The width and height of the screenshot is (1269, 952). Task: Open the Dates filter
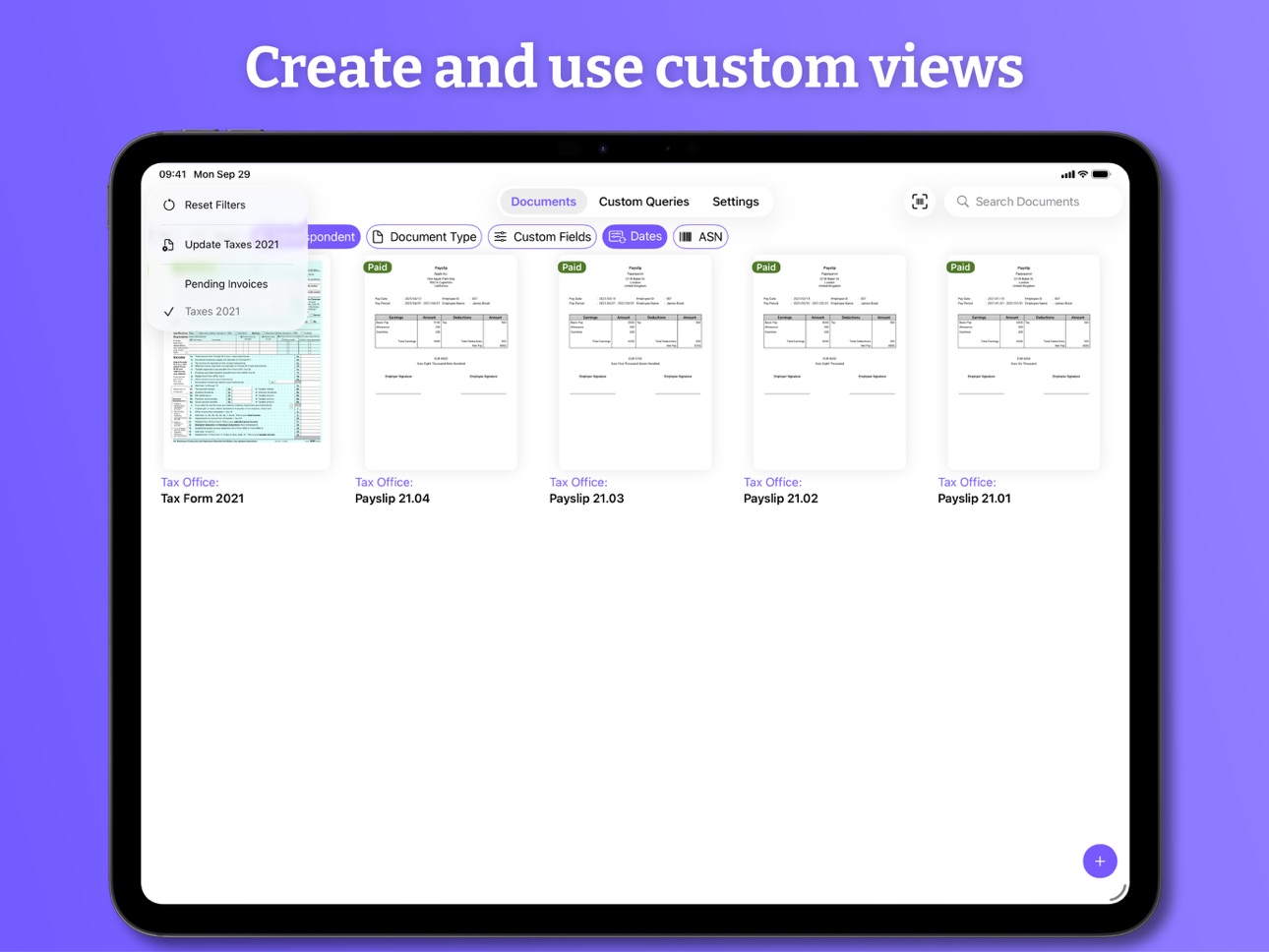[635, 237]
